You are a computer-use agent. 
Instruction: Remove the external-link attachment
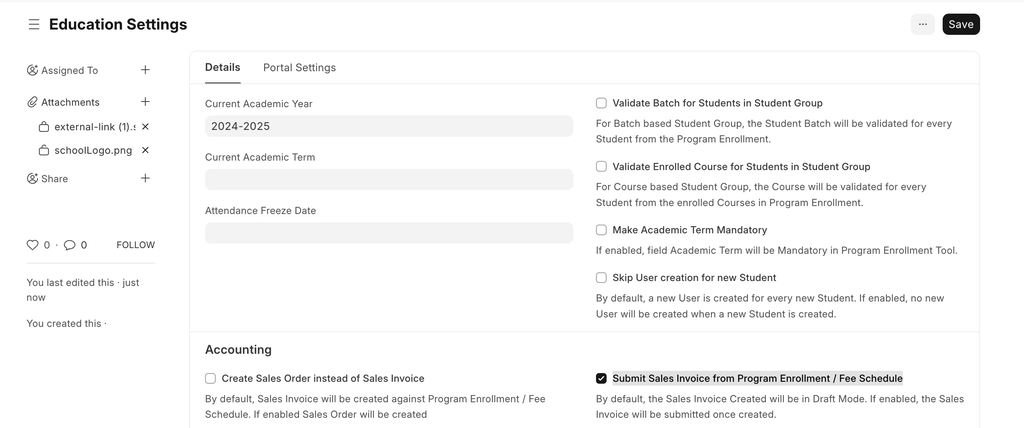coord(145,127)
